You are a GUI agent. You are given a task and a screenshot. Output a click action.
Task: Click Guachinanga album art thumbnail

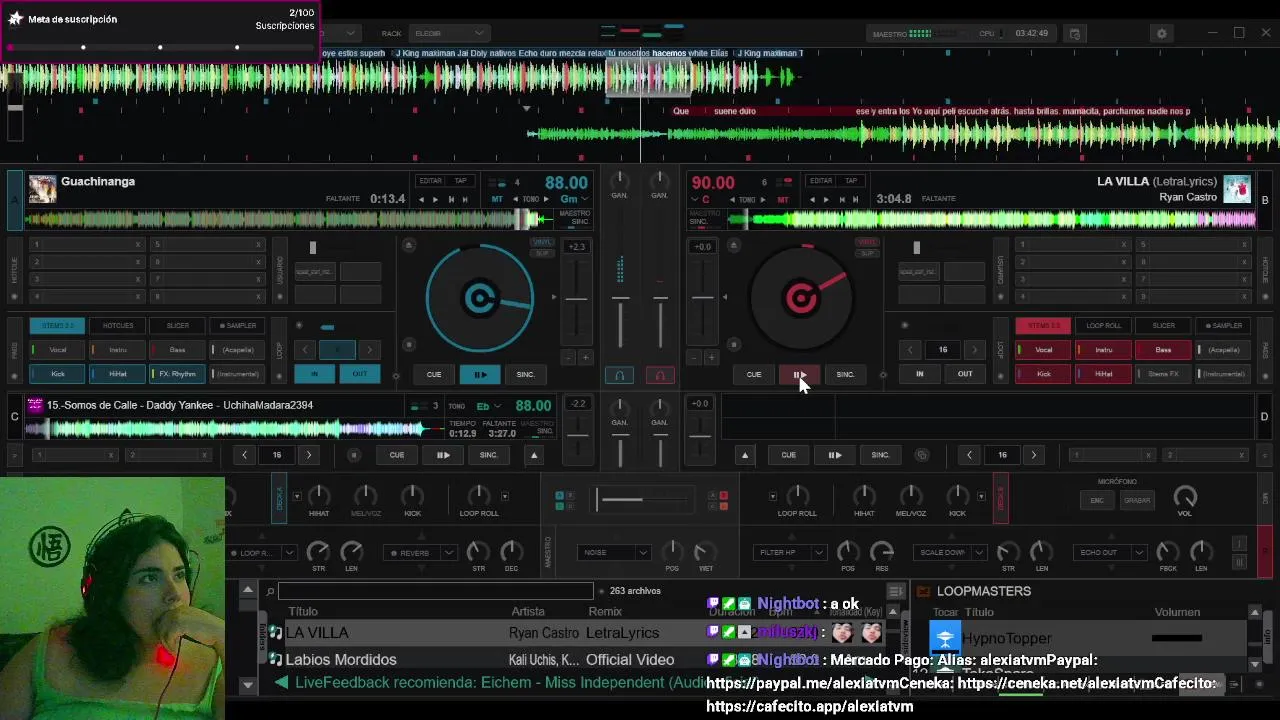(x=42, y=189)
